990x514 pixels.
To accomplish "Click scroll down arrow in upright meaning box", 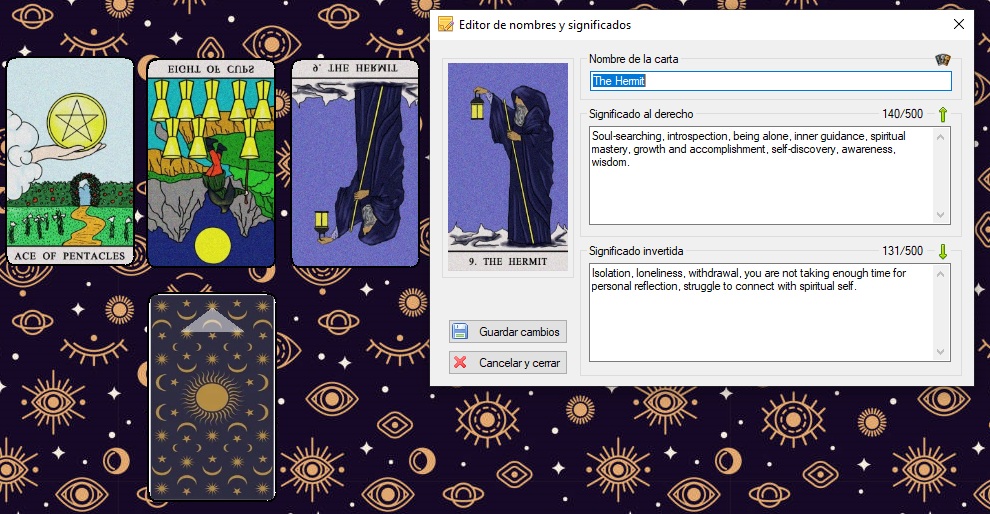I will click(941, 215).
